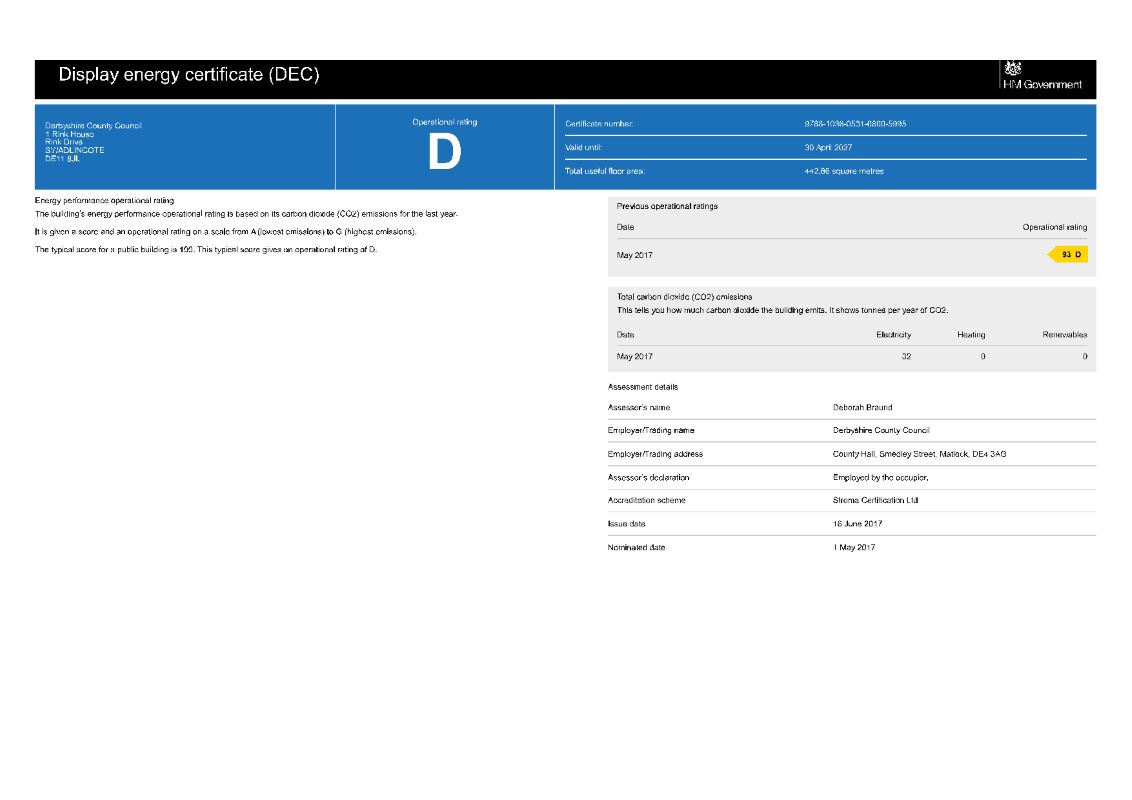
Task: Click the Energy performance operational rating heading
Action: click(x=104, y=200)
